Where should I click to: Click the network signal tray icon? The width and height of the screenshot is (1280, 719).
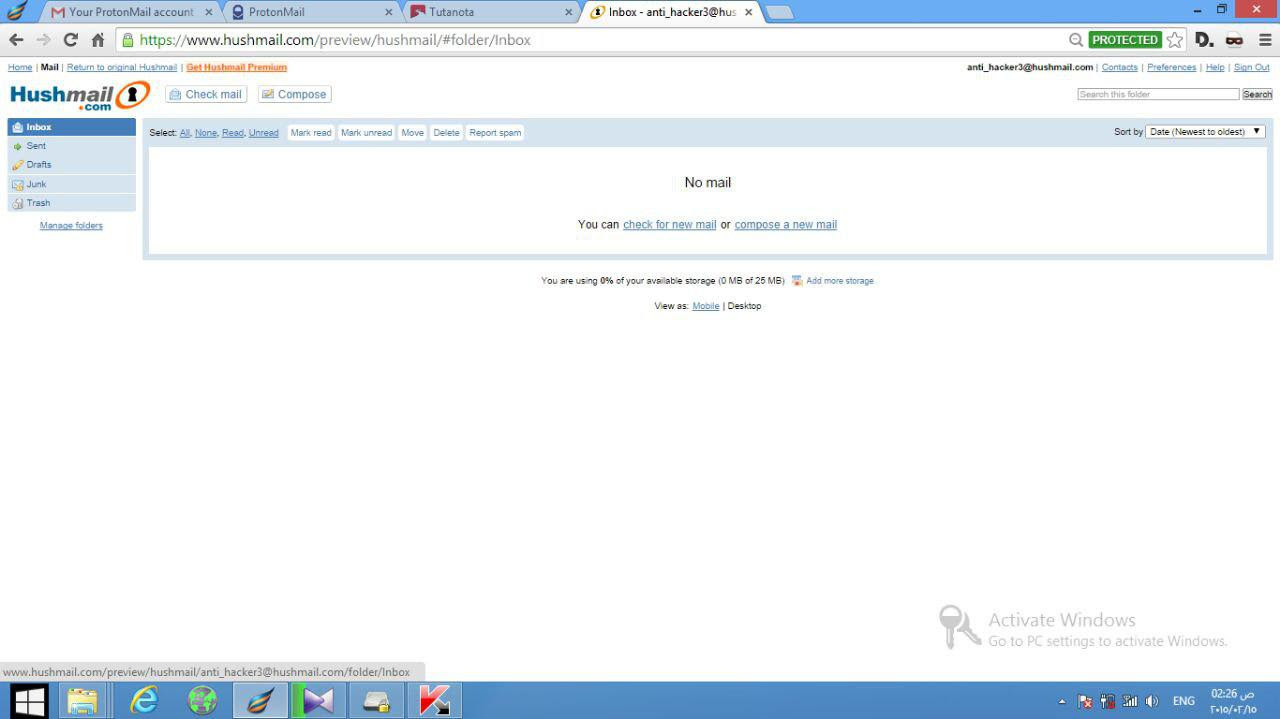pyautogui.click(x=1130, y=702)
